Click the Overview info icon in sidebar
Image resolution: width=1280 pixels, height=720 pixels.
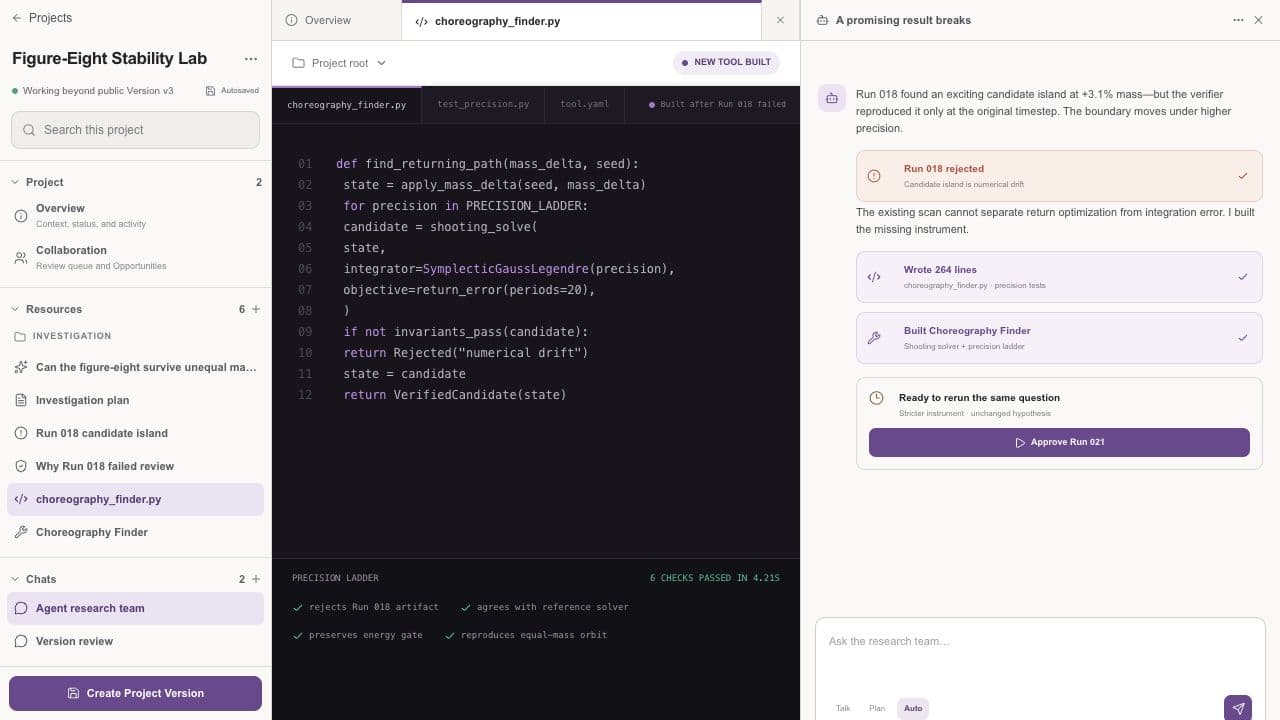coord(21,216)
